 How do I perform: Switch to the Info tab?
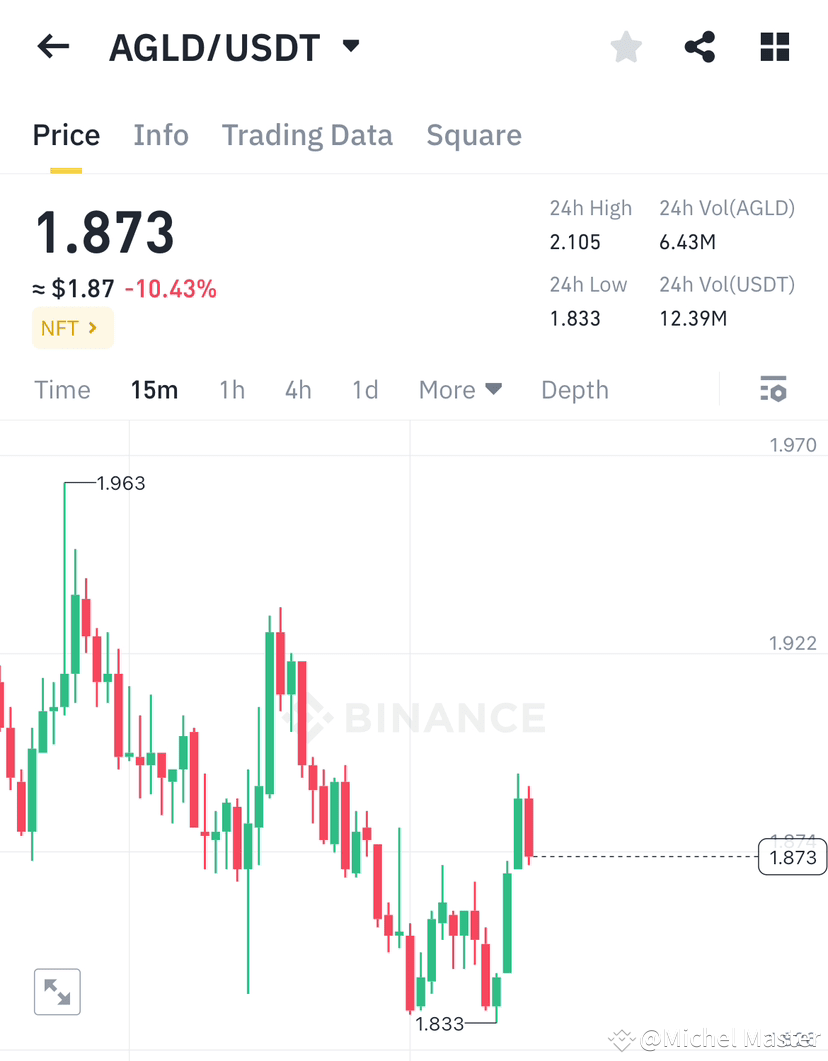(x=161, y=135)
